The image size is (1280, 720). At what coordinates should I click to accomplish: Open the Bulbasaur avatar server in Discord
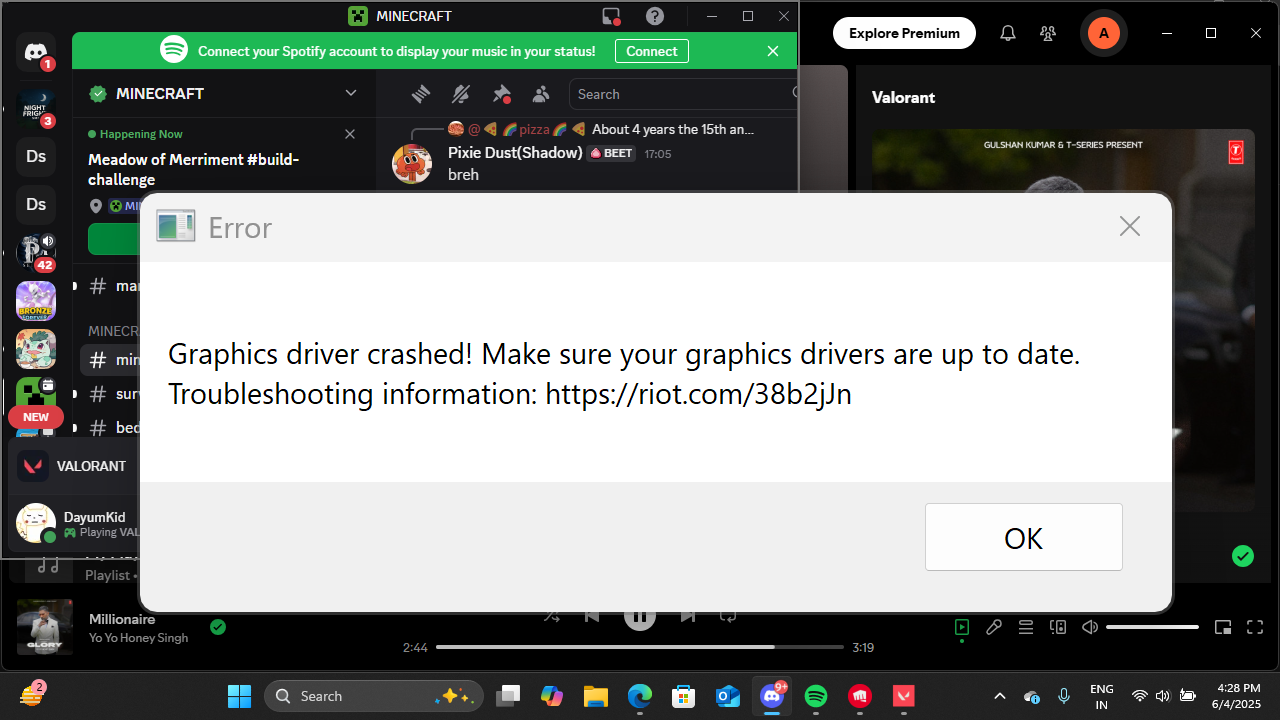(36, 349)
